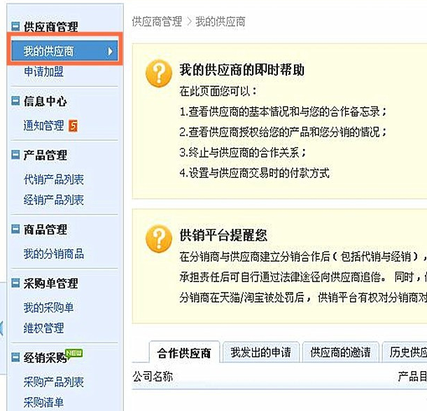Collapse the 商品管理 section icon
Image resolution: width=427 pixels, height=411 pixels.
pyautogui.click(x=15, y=229)
